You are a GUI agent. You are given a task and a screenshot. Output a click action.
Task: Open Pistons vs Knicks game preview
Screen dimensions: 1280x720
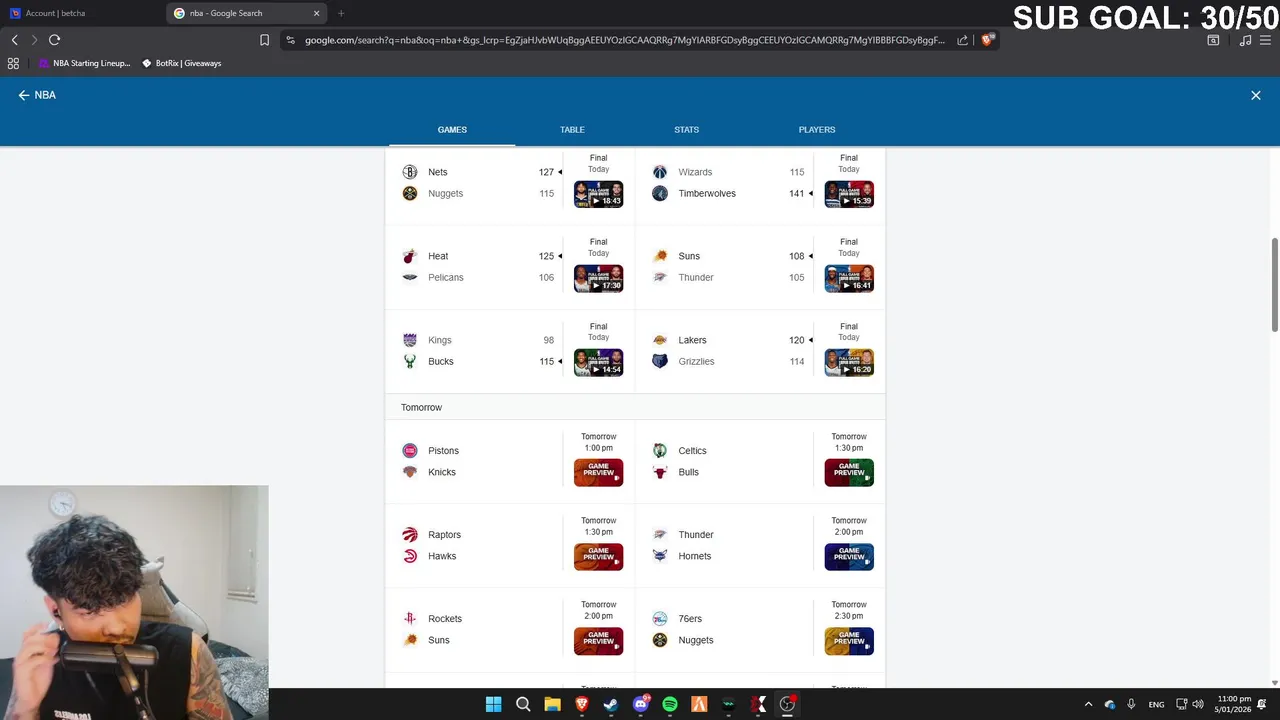click(599, 472)
